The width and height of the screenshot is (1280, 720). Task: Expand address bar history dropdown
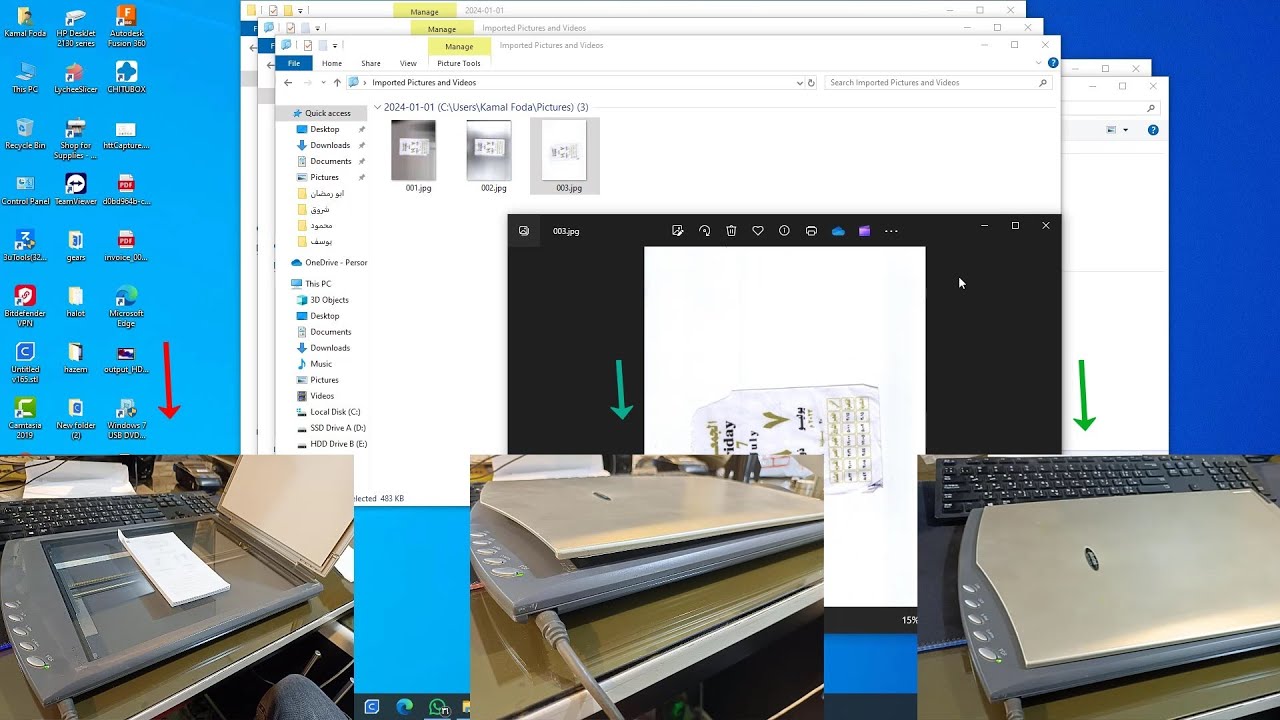point(799,83)
